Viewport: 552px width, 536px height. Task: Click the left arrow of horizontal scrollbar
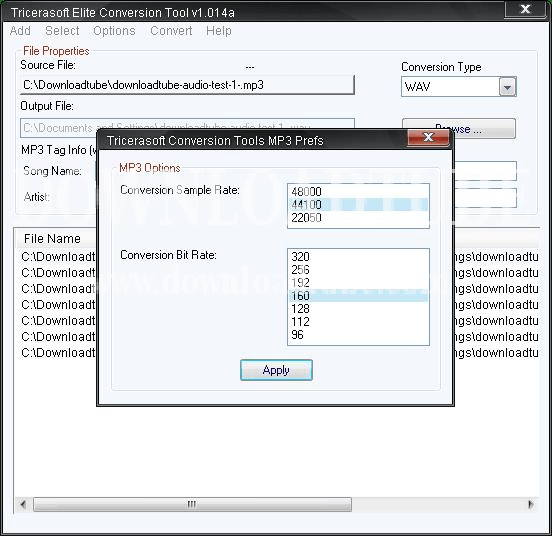click(x=23, y=504)
